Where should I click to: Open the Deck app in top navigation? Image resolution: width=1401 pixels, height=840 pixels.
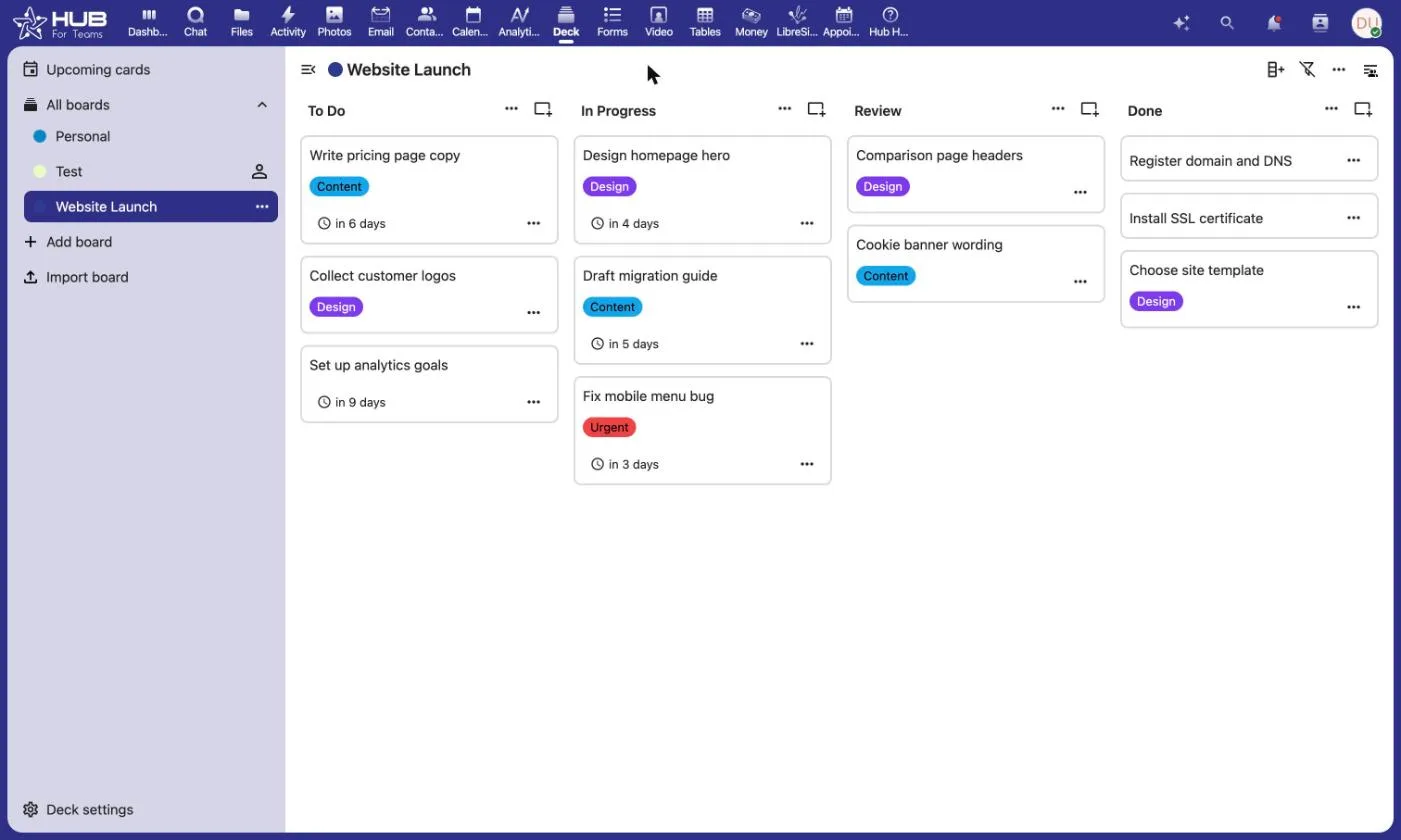tap(566, 21)
